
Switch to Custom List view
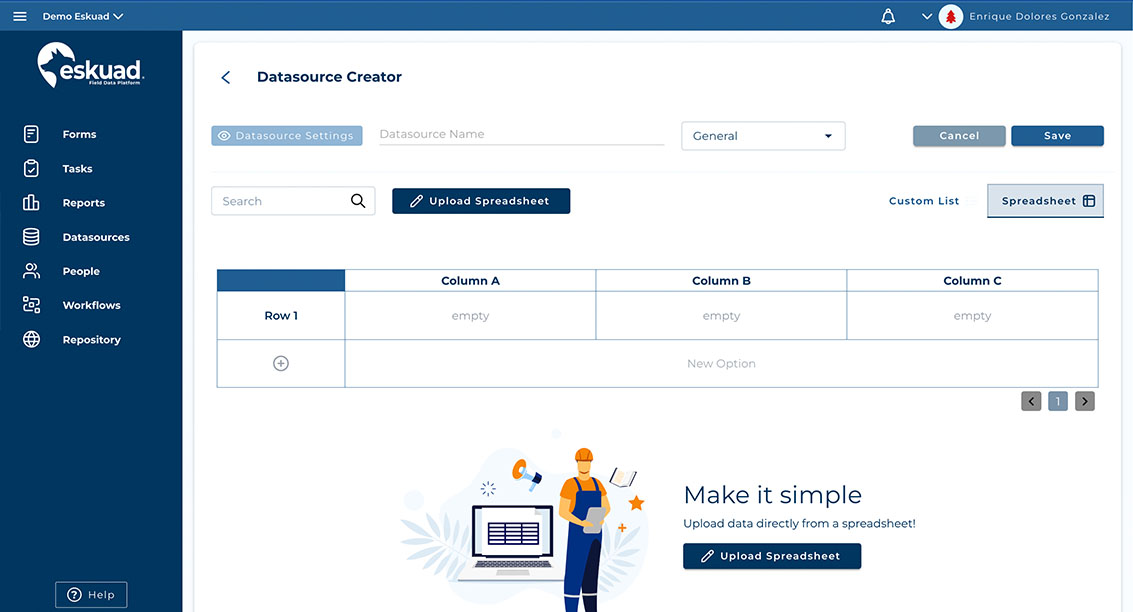pyautogui.click(x=924, y=201)
